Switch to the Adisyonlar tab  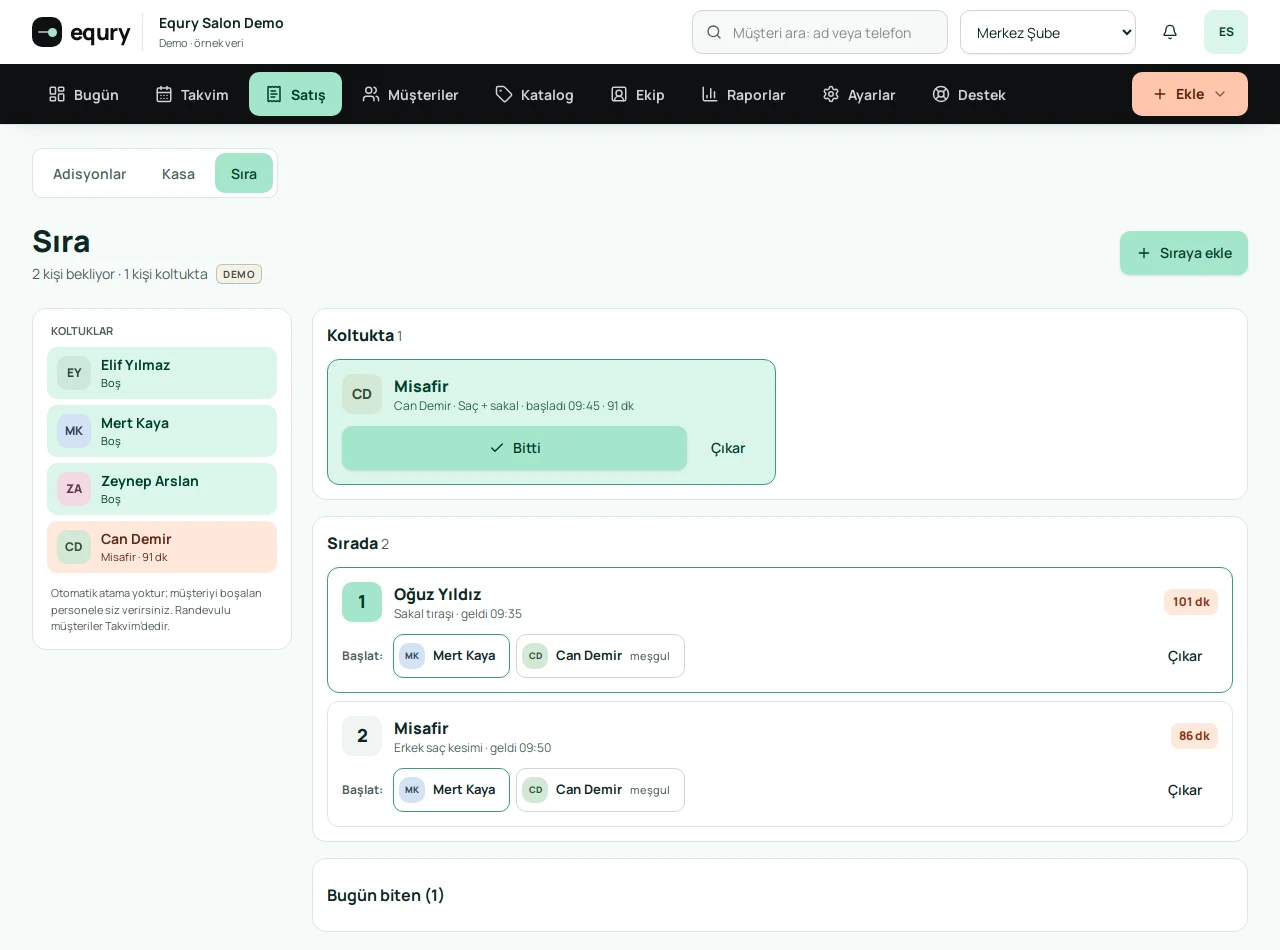tap(90, 173)
